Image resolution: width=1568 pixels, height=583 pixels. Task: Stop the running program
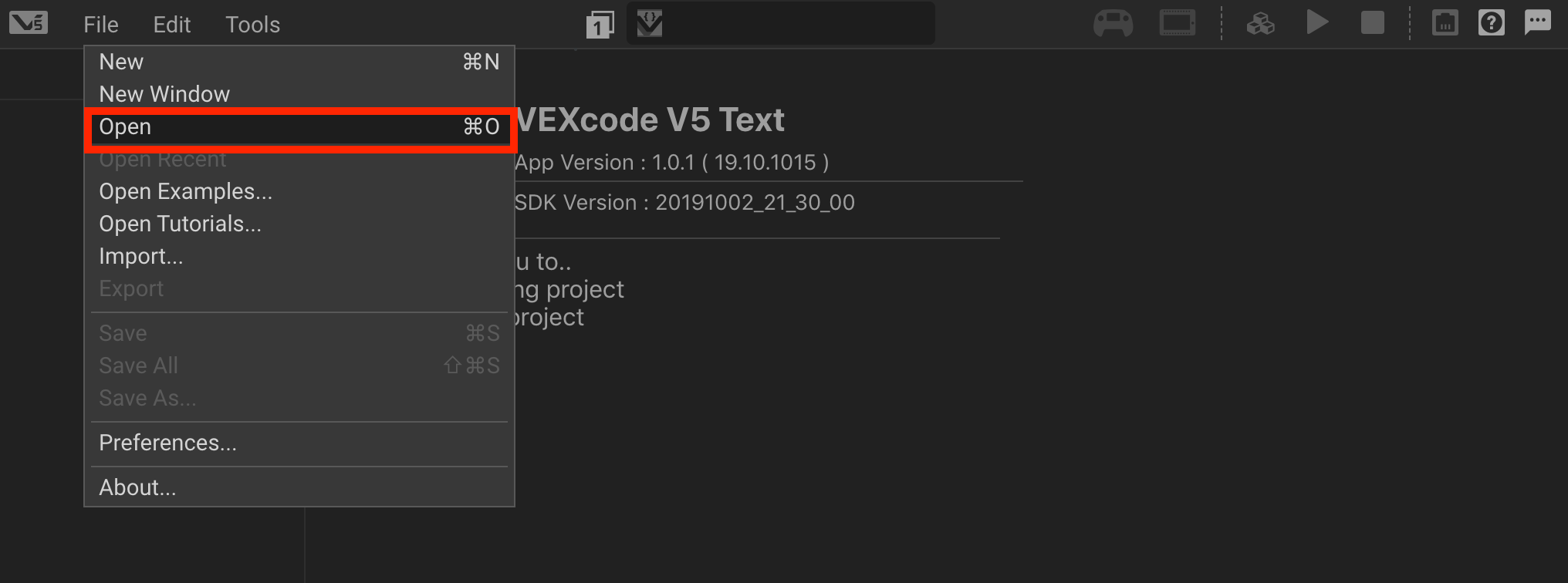tap(1372, 22)
